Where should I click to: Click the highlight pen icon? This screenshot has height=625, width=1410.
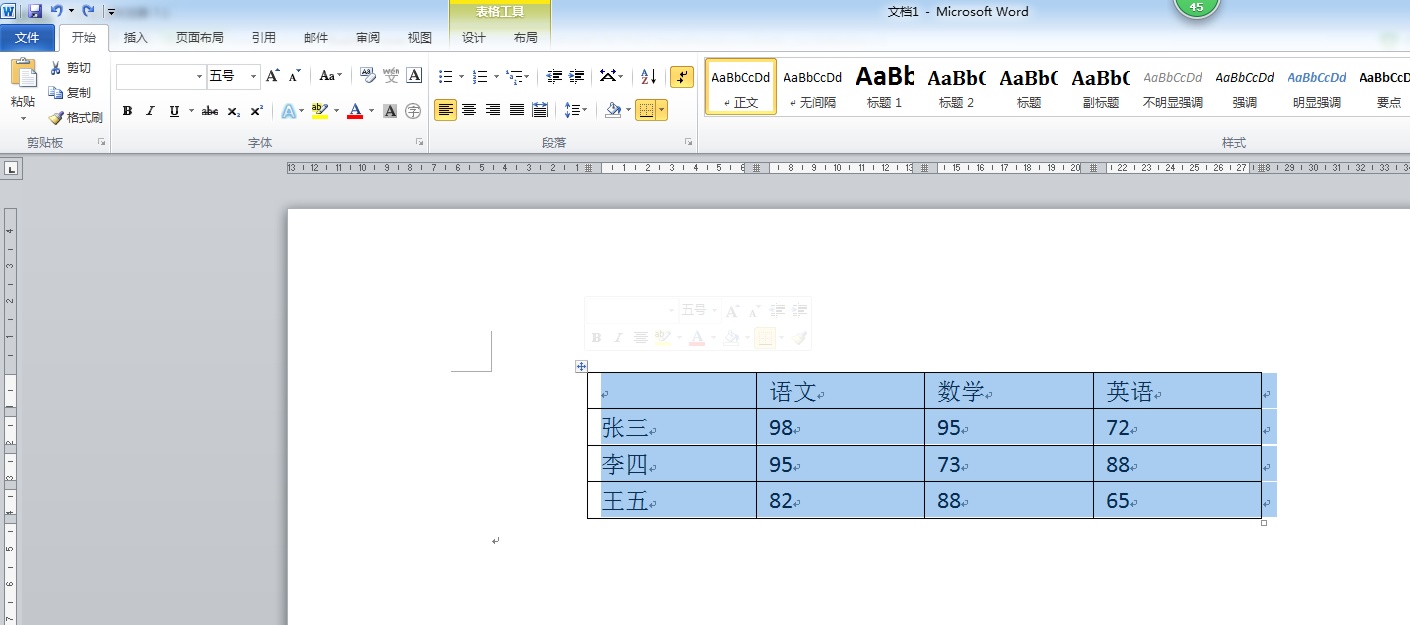tap(319, 111)
